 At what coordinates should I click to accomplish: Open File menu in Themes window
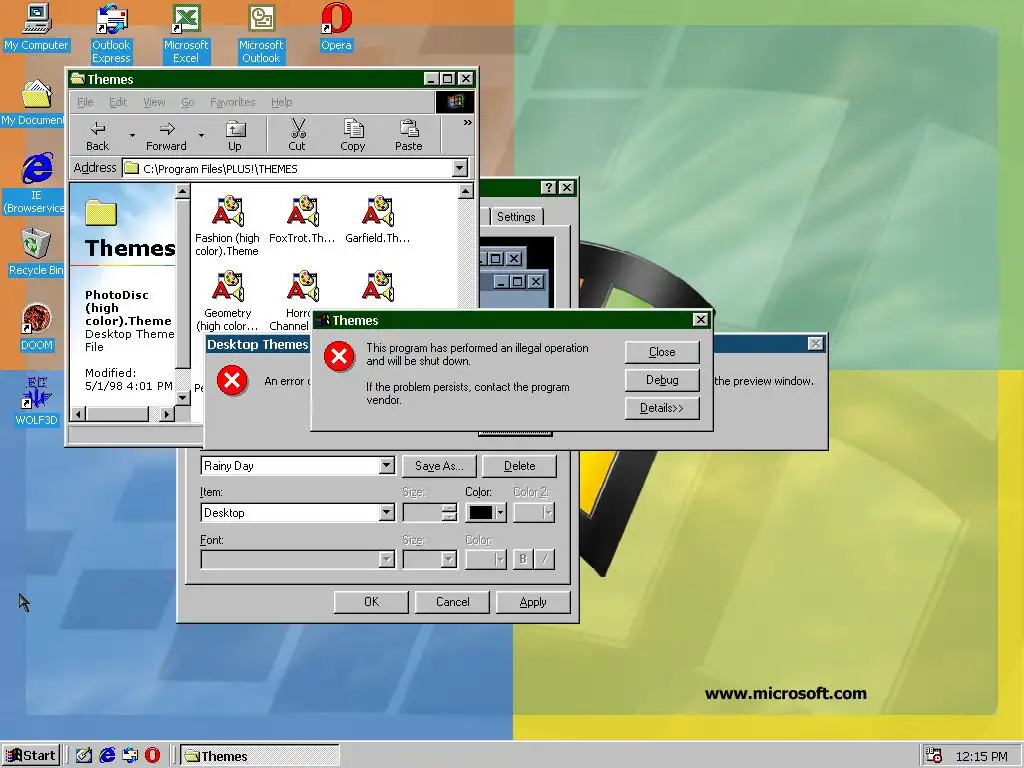(85, 103)
